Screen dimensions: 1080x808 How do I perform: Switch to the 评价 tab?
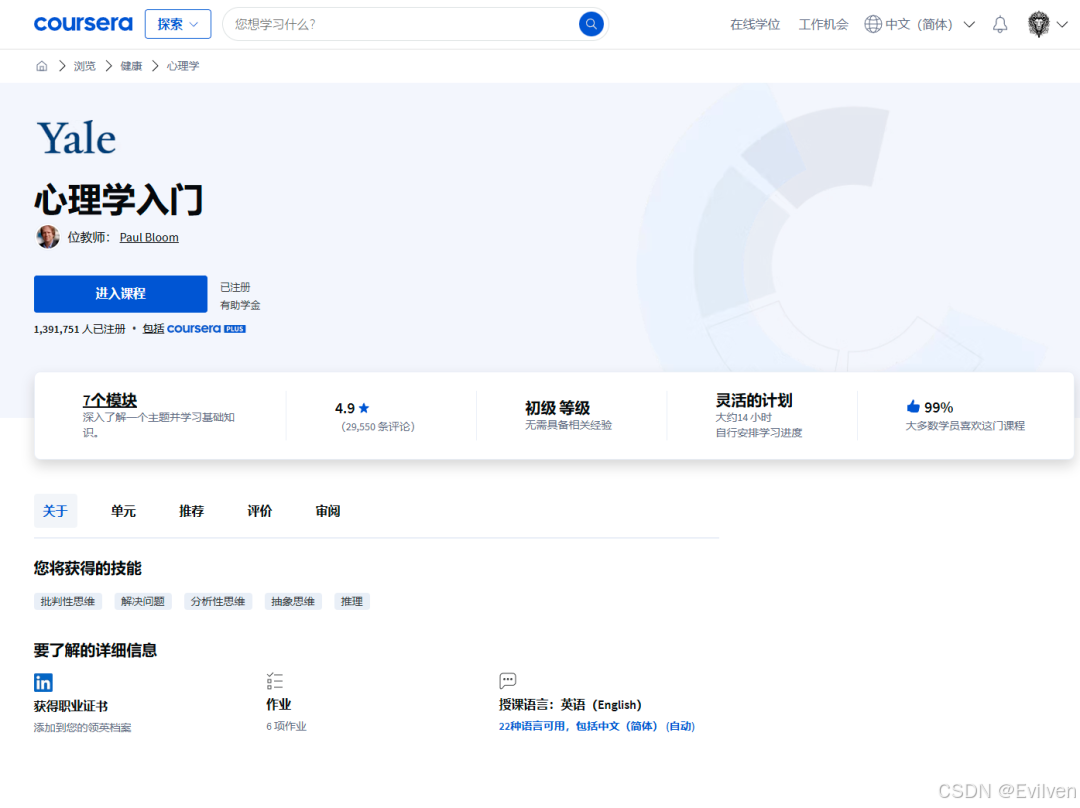[x=260, y=511]
